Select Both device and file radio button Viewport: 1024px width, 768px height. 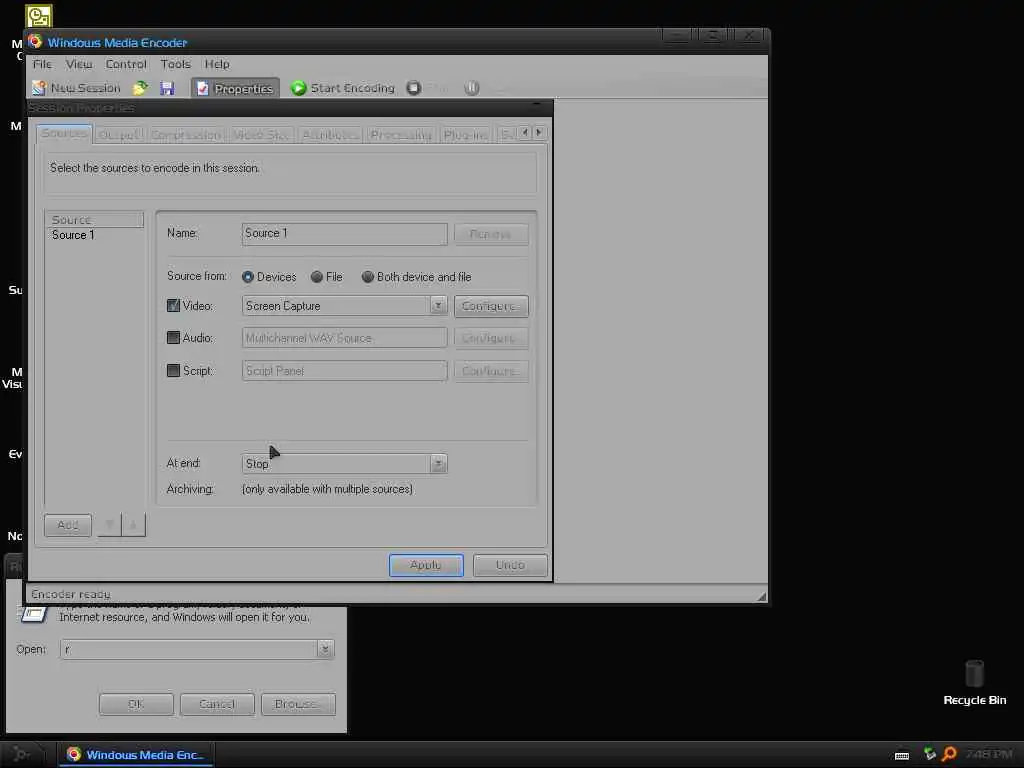pos(368,277)
